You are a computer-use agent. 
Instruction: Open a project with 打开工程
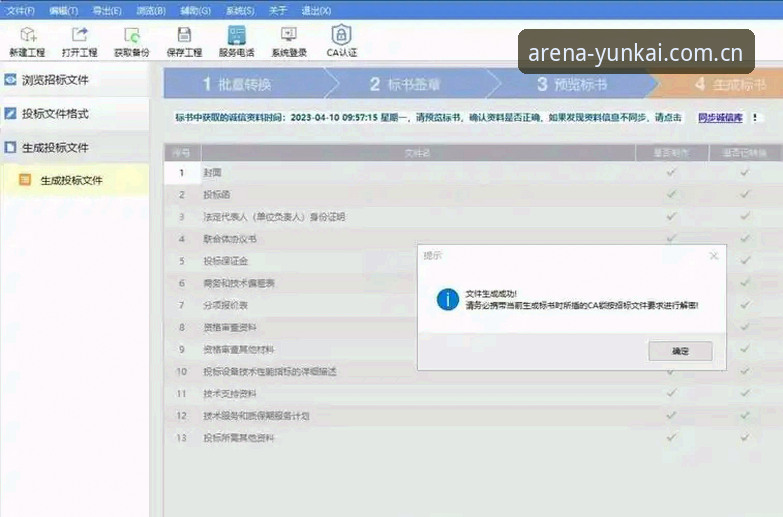79,42
